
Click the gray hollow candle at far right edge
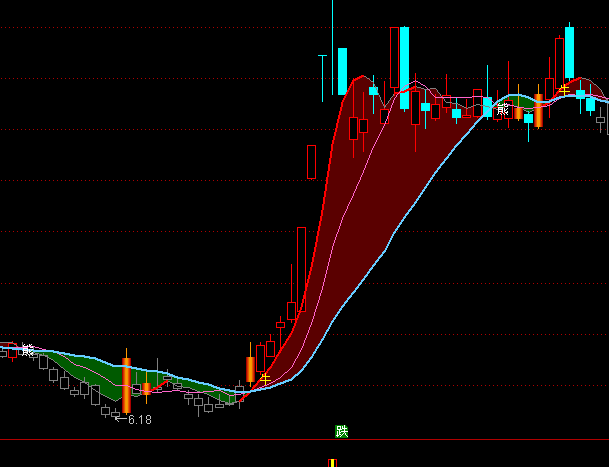point(601,121)
